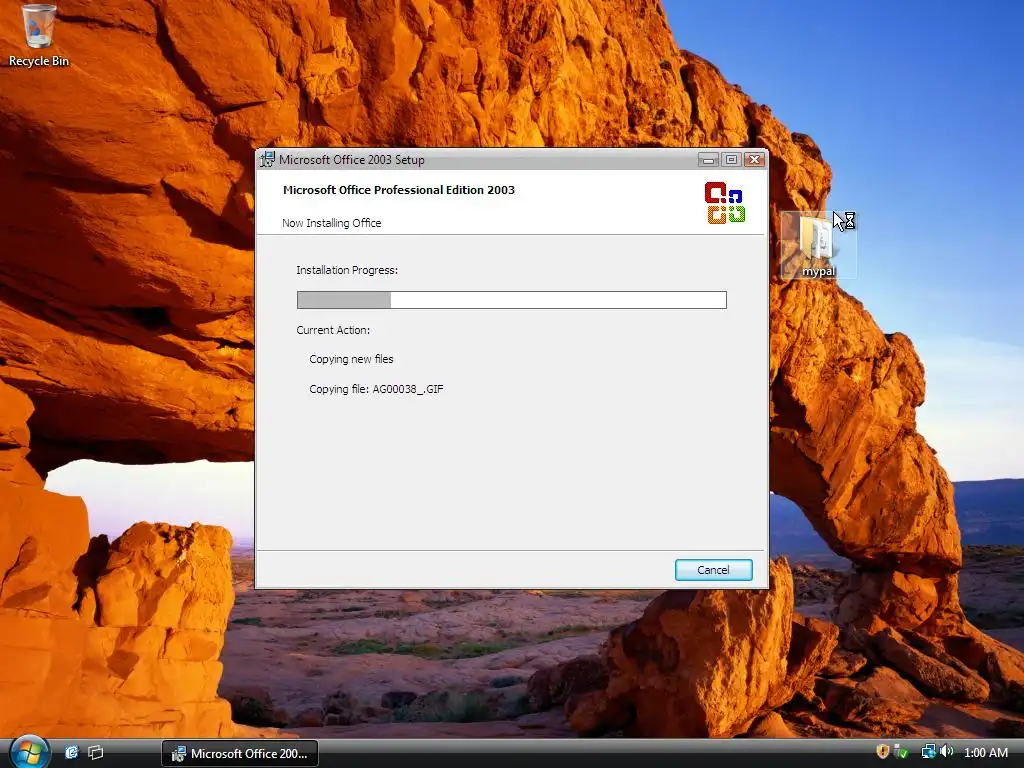Click the 'Current Action:' label
The width and height of the screenshot is (1024, 768).
333,330
